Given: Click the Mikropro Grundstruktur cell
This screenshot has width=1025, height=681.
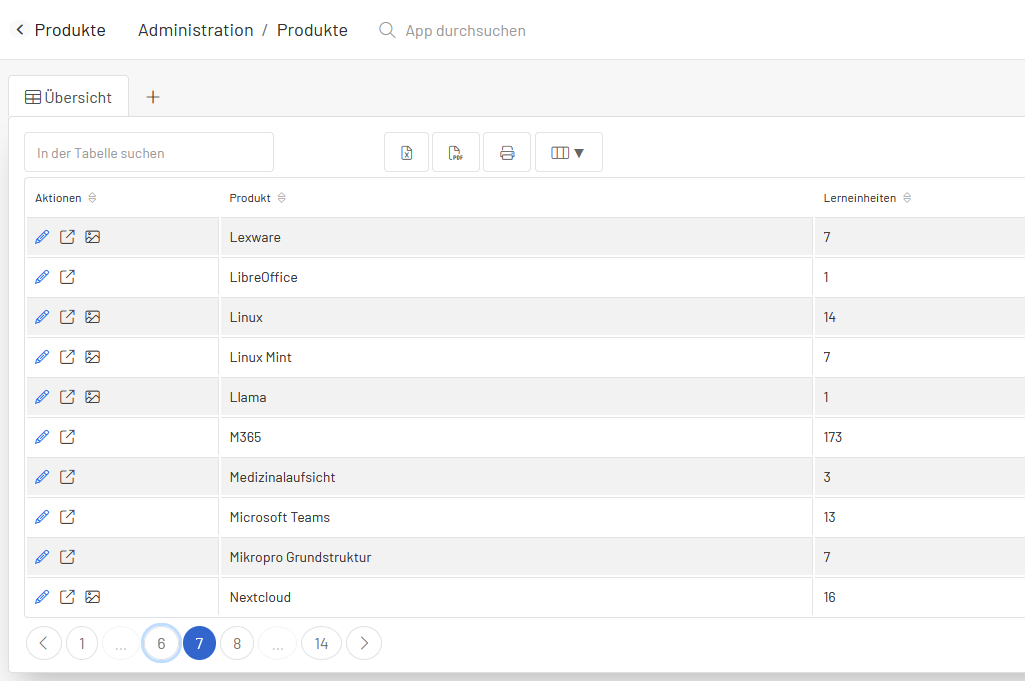Looking at the screenshot, I should pyautogui.click(x=516, y=557).
